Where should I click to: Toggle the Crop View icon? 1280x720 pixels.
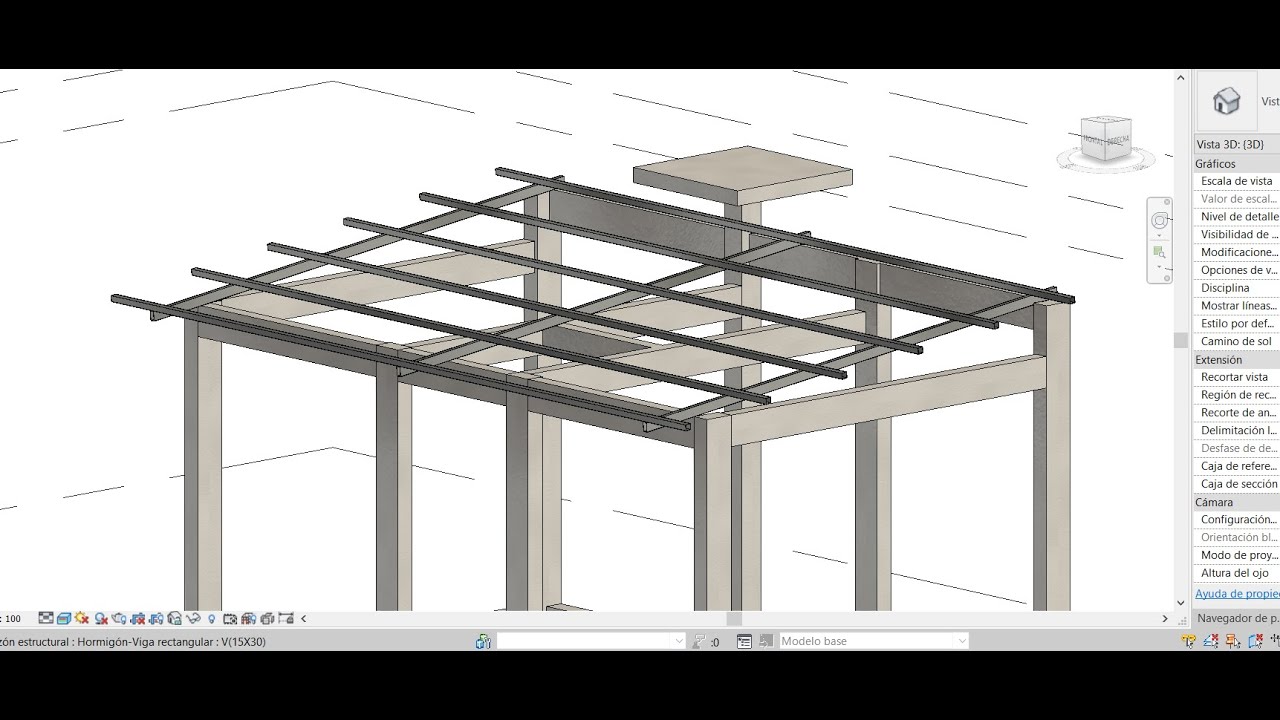click(137, 619)
